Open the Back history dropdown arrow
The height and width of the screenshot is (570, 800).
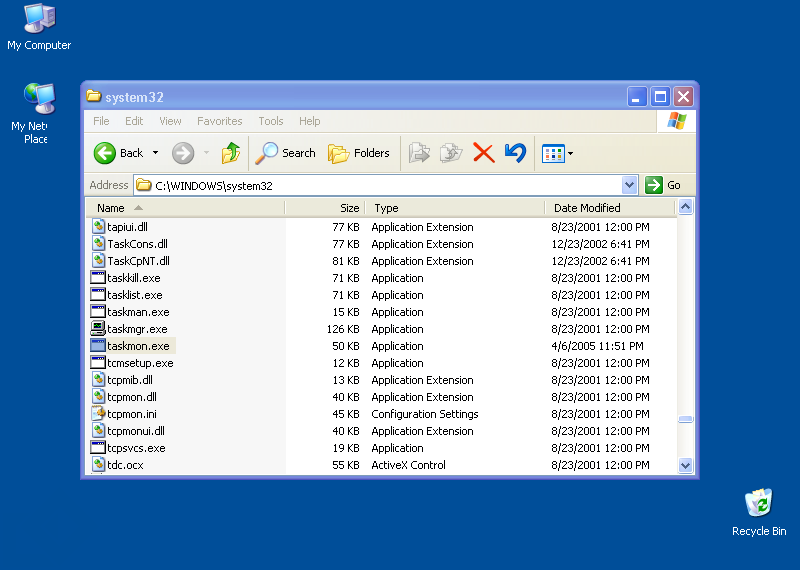(156, 153)
